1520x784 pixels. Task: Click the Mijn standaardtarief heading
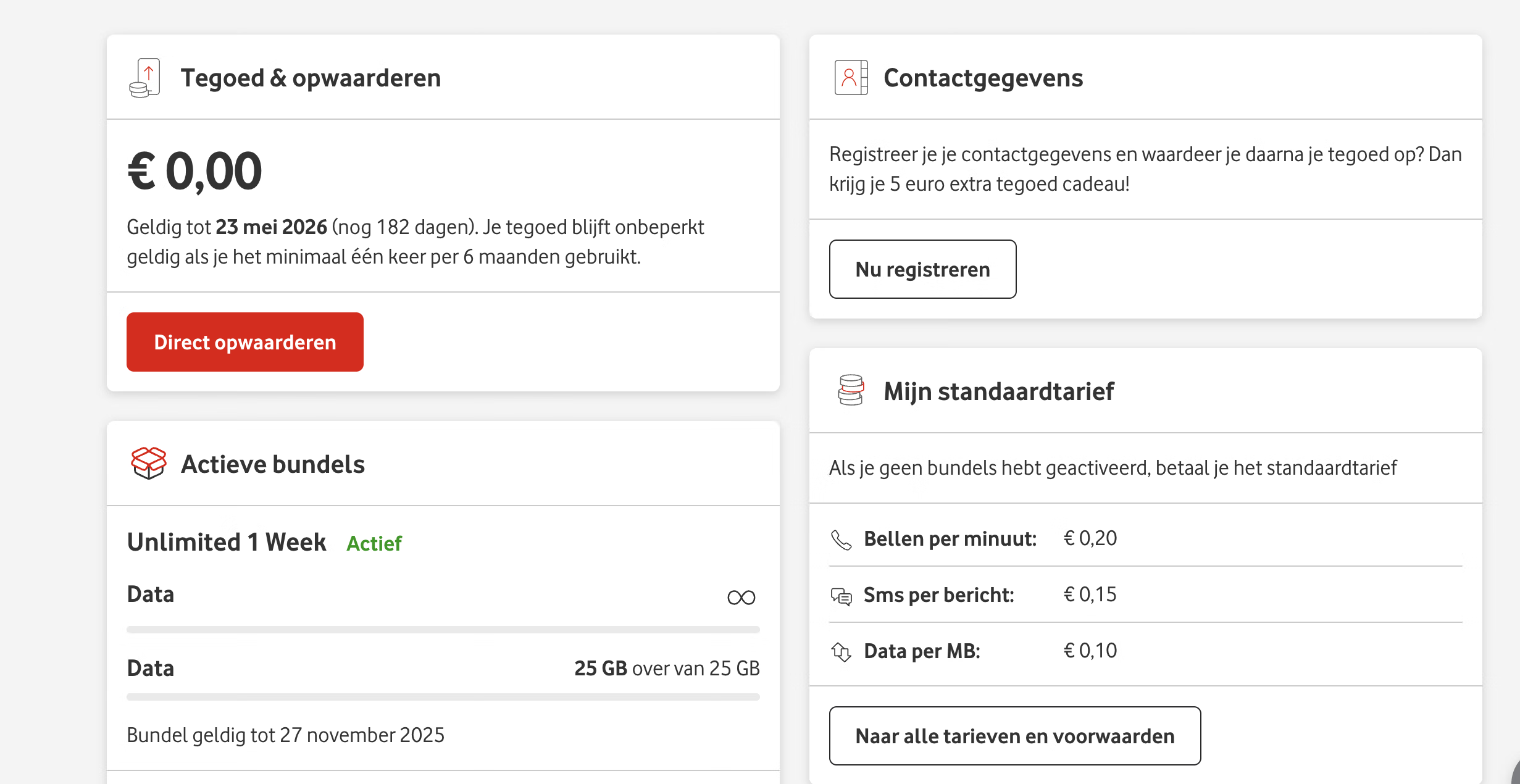tap(998, 391)
